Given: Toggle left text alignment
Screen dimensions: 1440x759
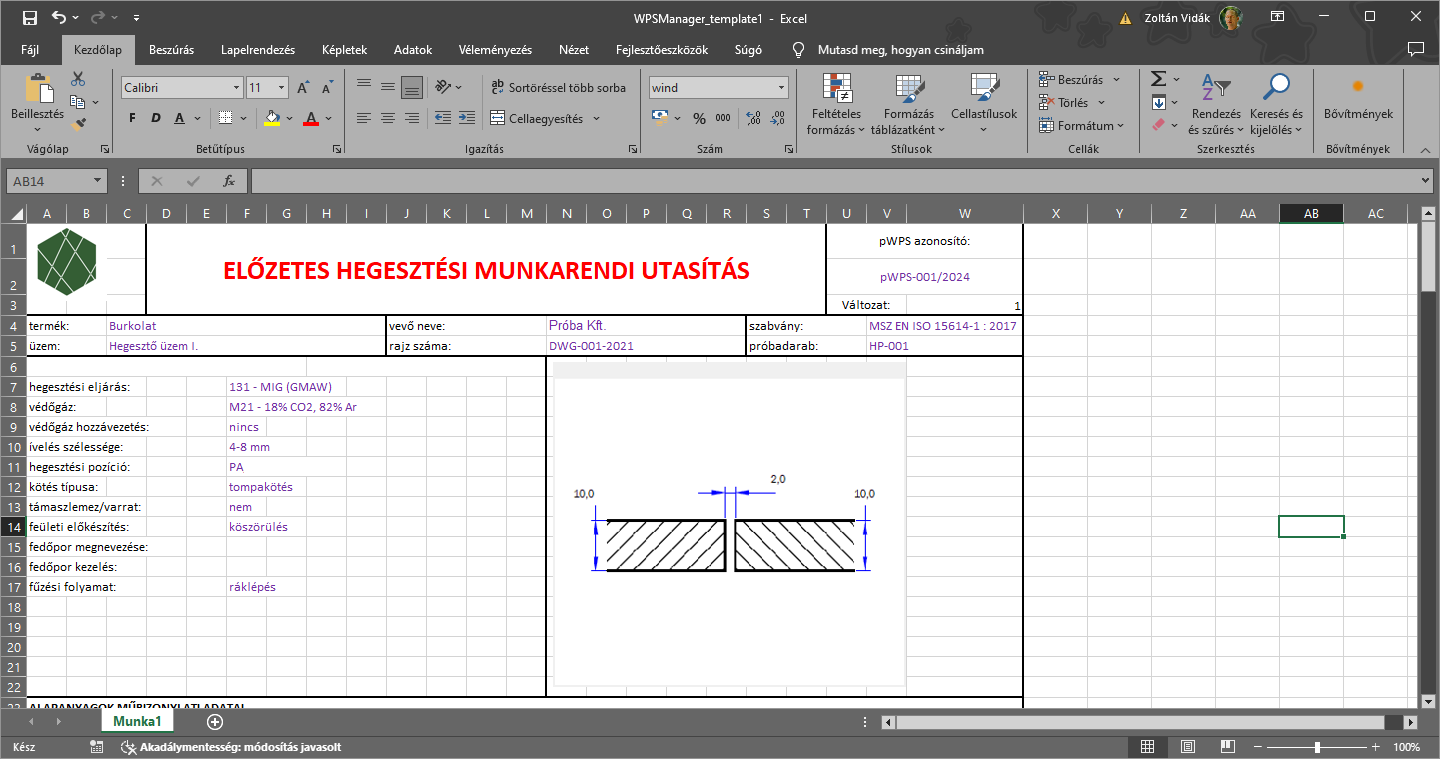Looking at the screenshot, I should pyautogui.click(x=363, y=118).
